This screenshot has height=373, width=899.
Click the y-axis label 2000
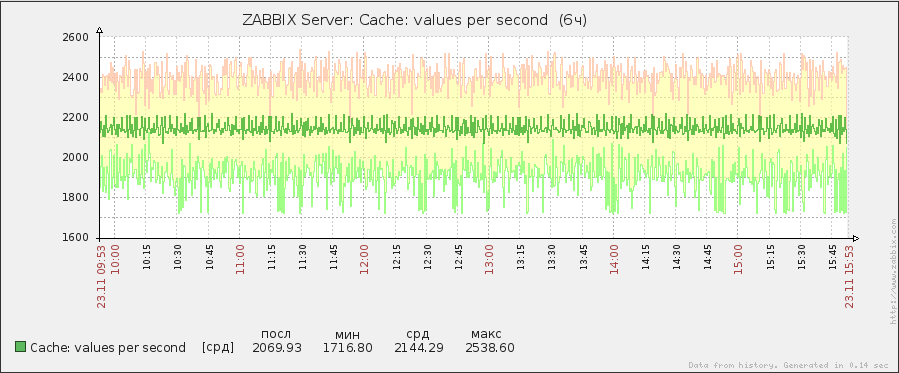coord(77,158)
